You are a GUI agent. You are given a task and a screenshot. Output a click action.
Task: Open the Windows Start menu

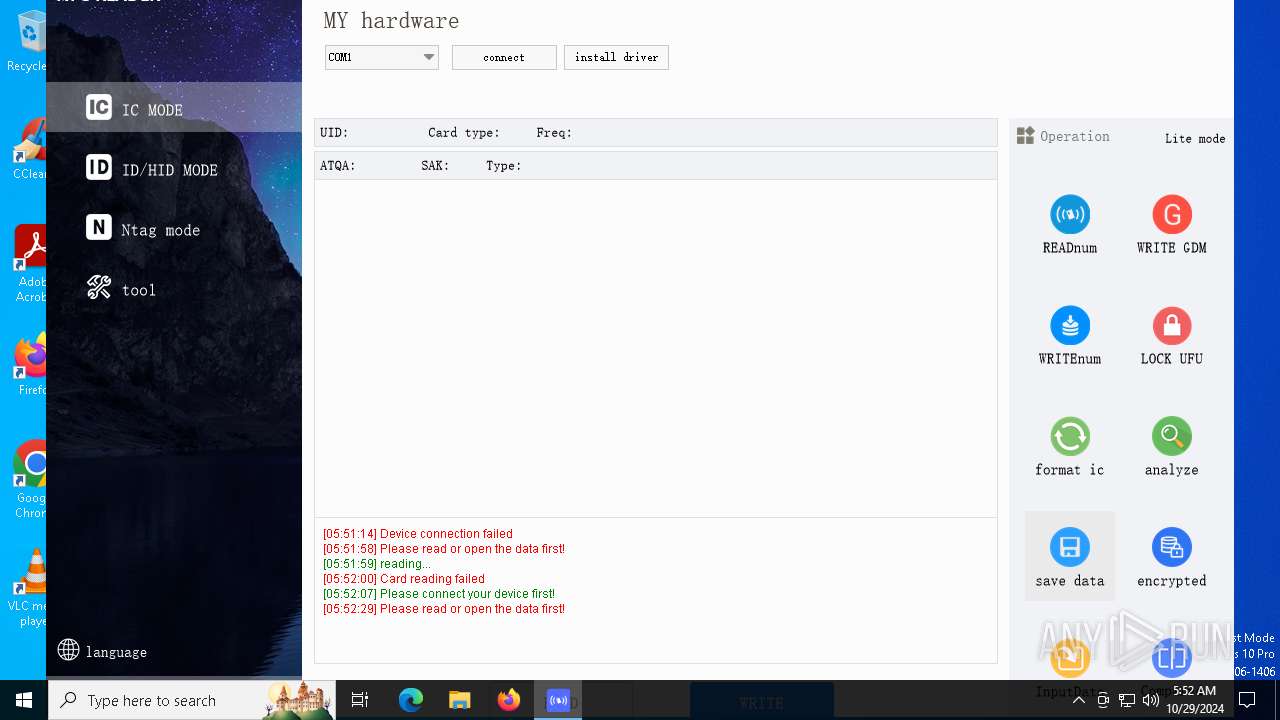click(24, 700)
